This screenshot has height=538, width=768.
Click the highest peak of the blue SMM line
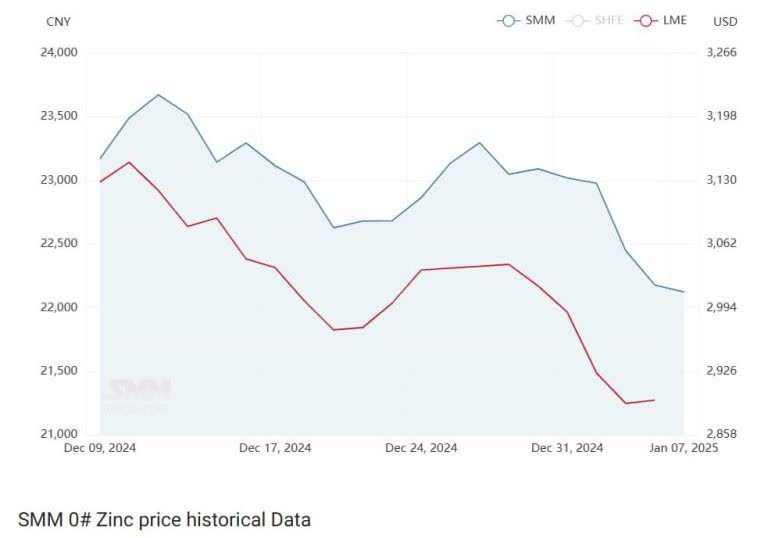coord(158,95)
